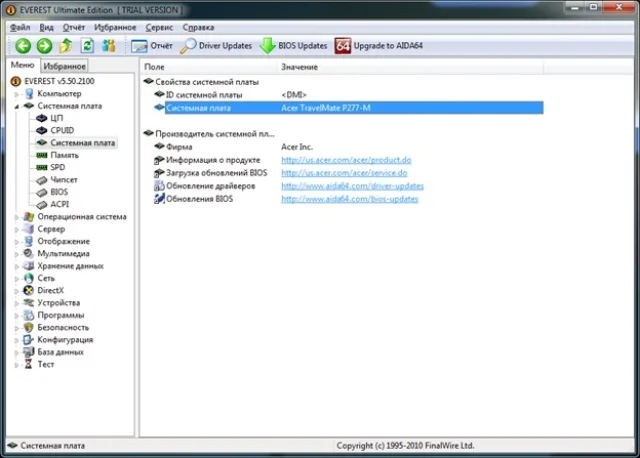Image resolution: width=640 pixels, height=458 pixels.
Task: Click the green Forward arrow toolbar icon
Action: (x=44, y=46)
